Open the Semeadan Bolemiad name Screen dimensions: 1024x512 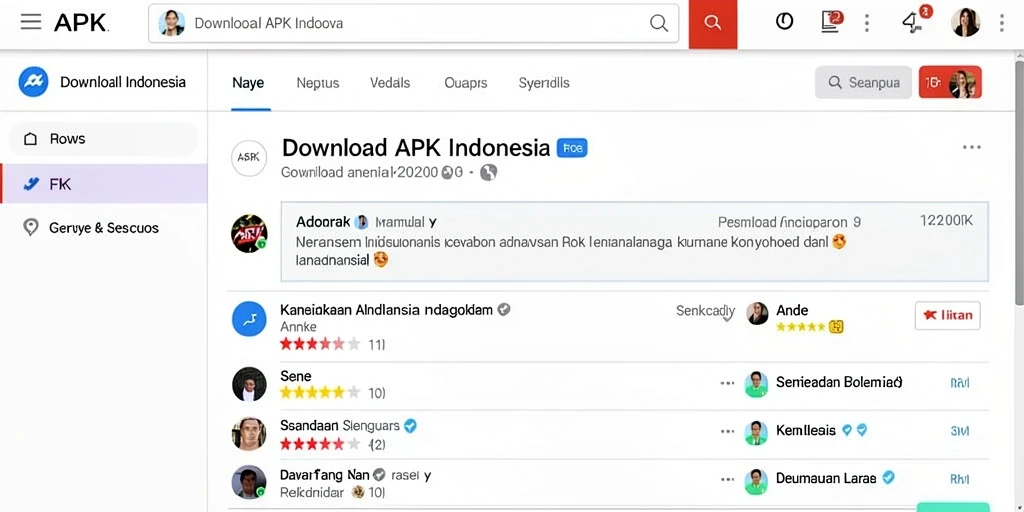[839, 382]
